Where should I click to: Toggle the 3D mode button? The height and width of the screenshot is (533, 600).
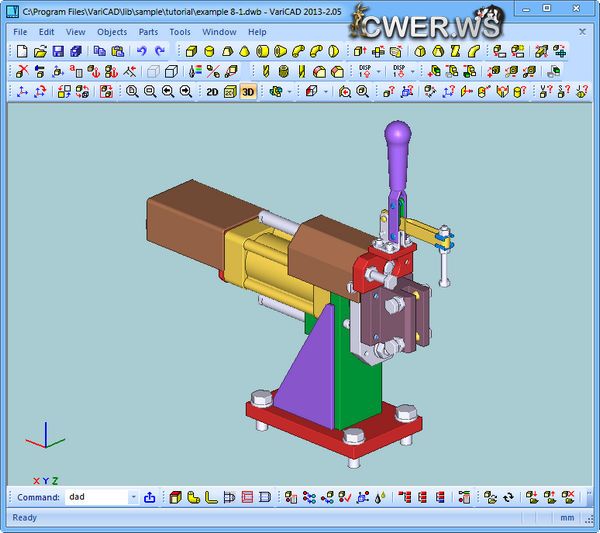(x=247, y=91)
